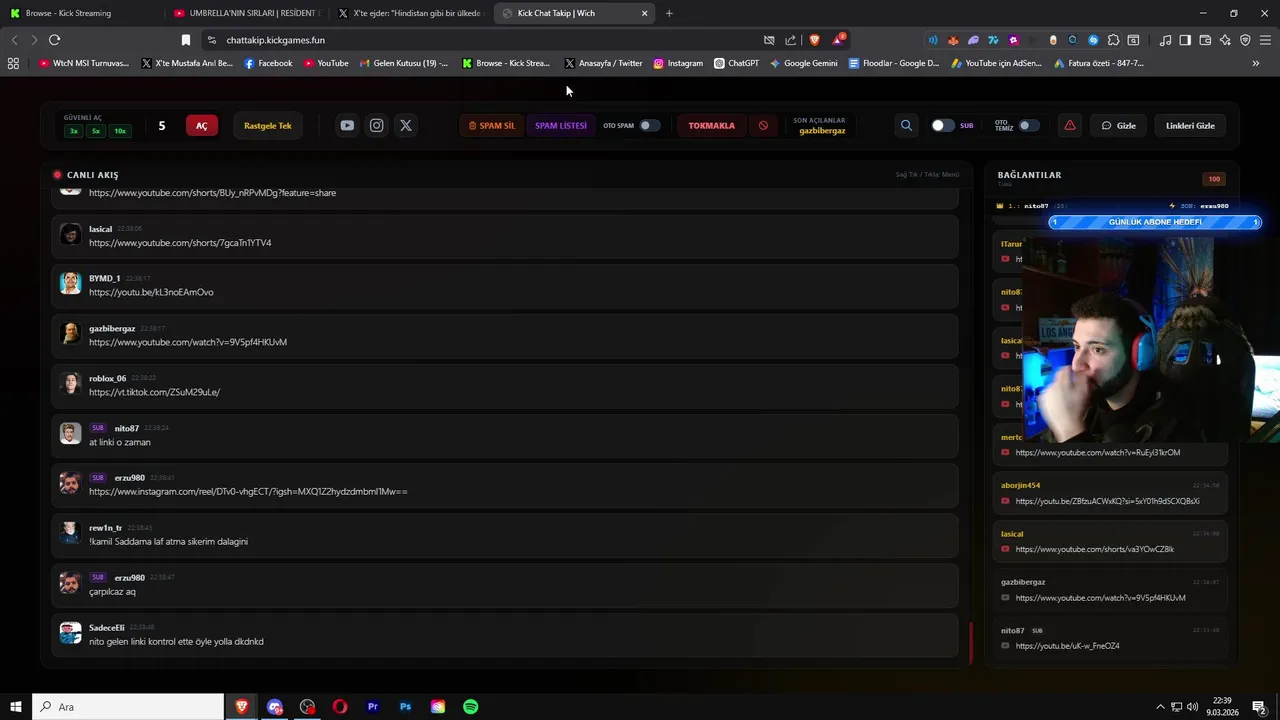Image resolution: width=1280 pixels, height=720 pixels.
Task: Open the Instagram icon in the chat toolbar
Action: point(376,126)
